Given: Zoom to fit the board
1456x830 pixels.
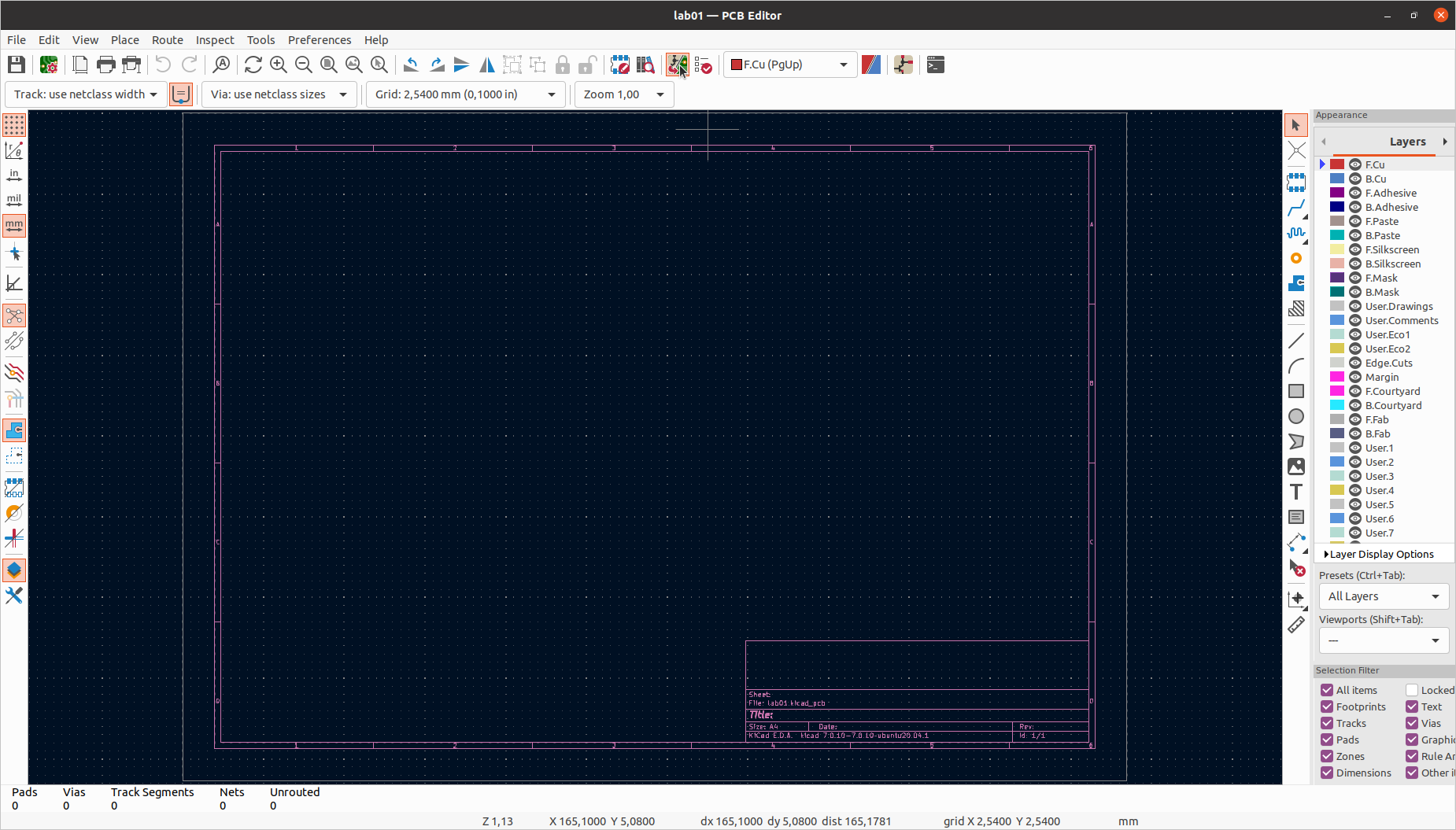Looking at the screenshot, I should click(x=329, y=65).
